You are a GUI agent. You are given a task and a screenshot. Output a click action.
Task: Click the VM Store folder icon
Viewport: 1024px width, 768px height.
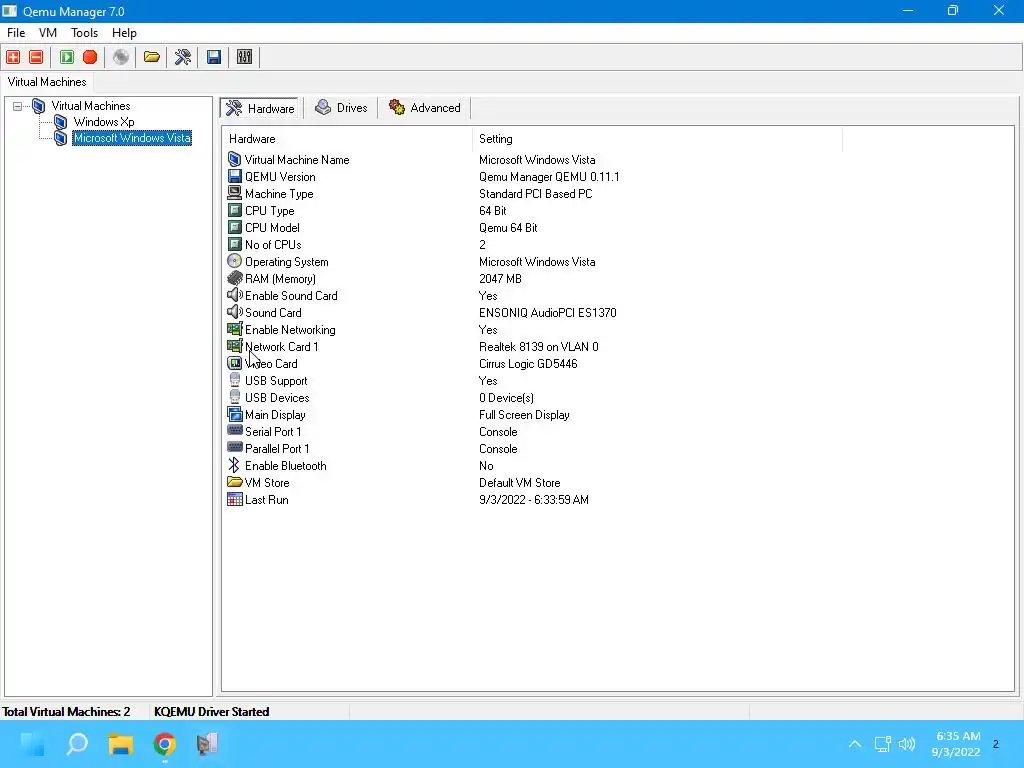click(234, 482)
